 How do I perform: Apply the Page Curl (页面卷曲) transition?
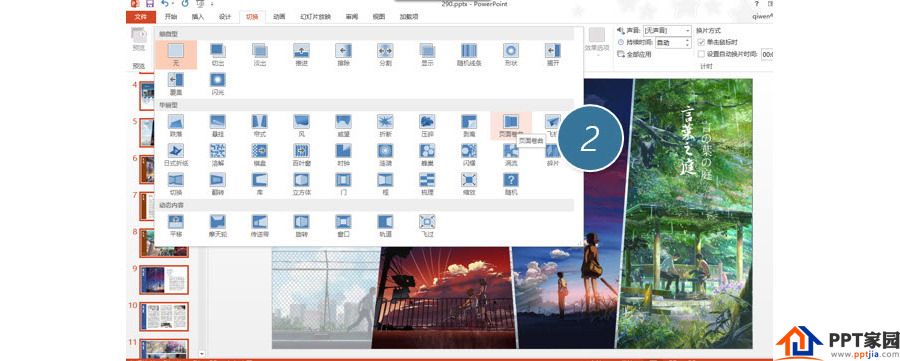point(511,125)
